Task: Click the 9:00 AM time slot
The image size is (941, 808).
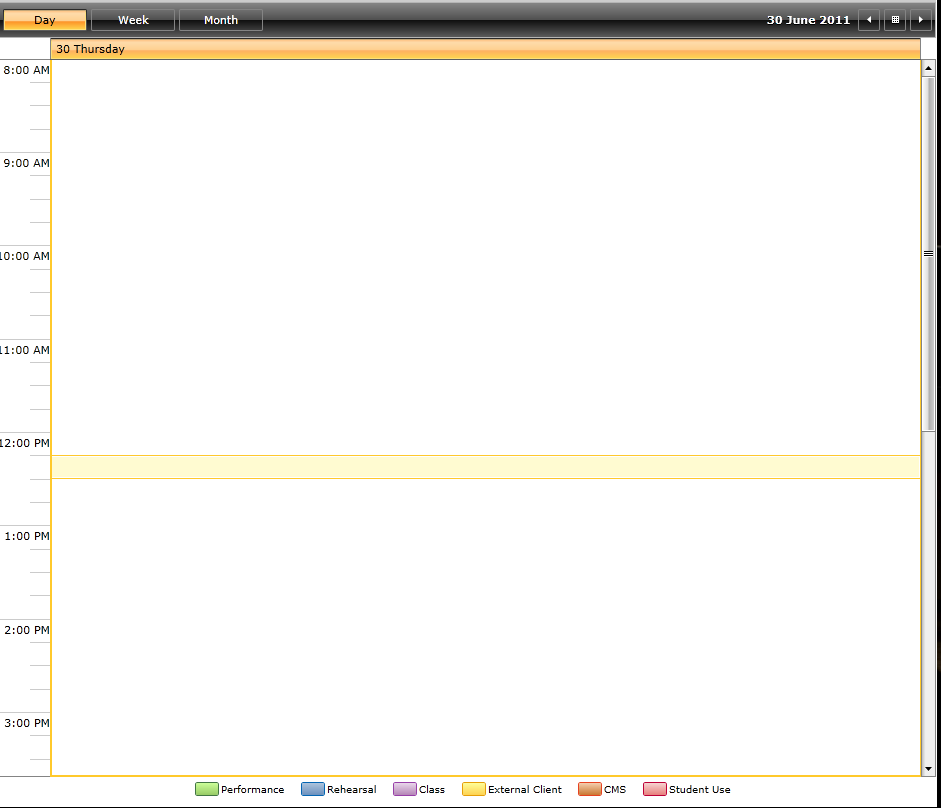Action: [486, 164]
